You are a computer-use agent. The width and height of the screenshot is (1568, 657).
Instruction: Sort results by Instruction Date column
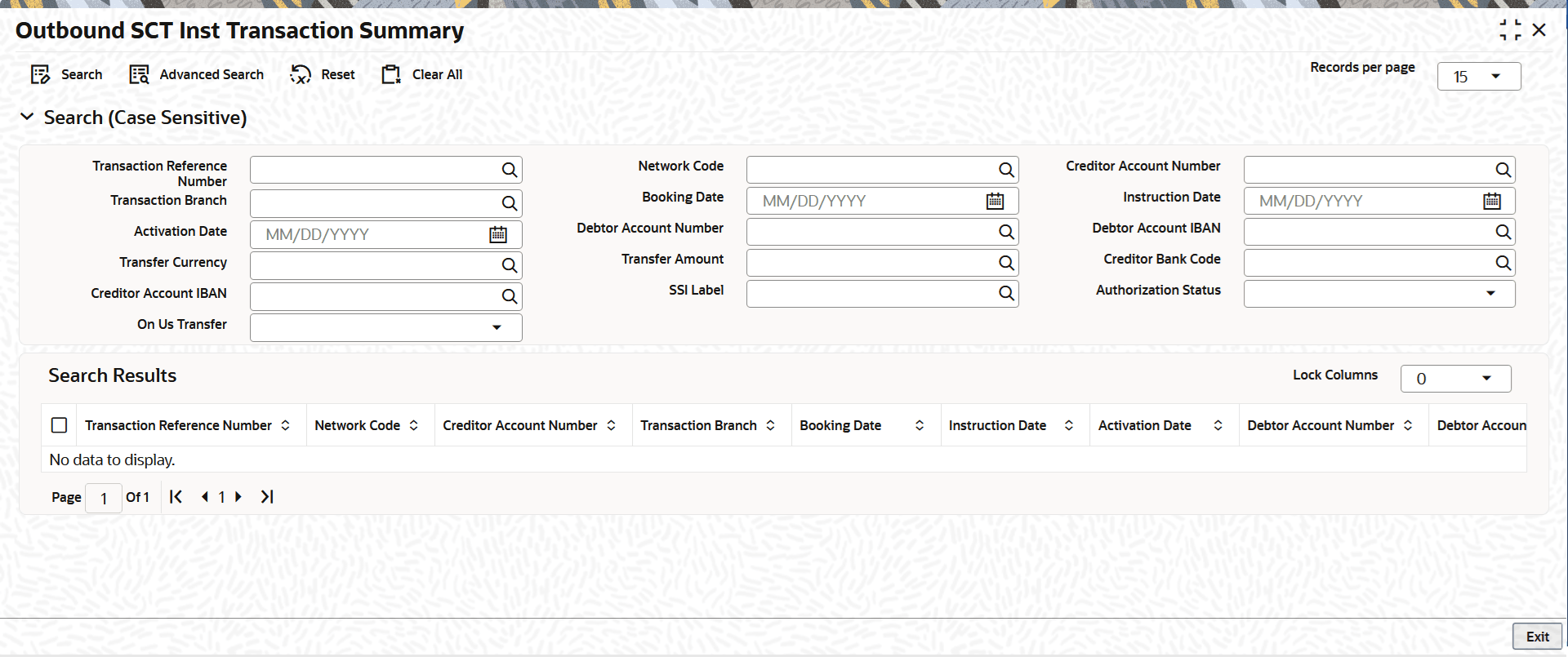(x=1068, y=425)
